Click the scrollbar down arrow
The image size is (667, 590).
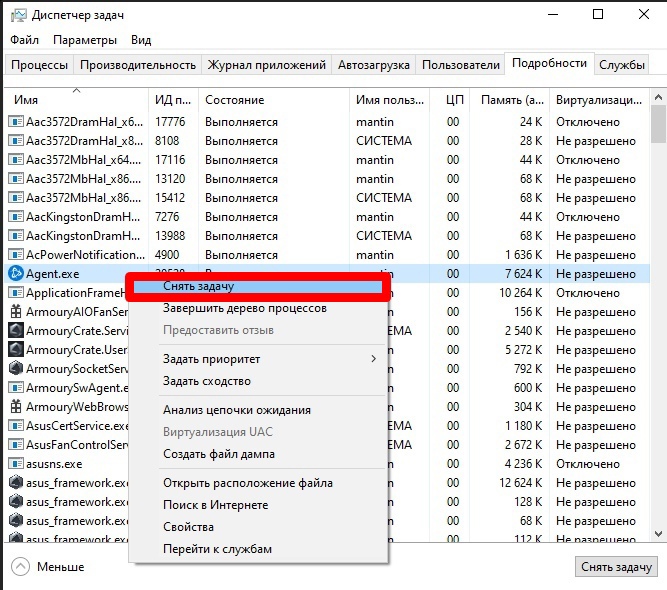point(658,534)
